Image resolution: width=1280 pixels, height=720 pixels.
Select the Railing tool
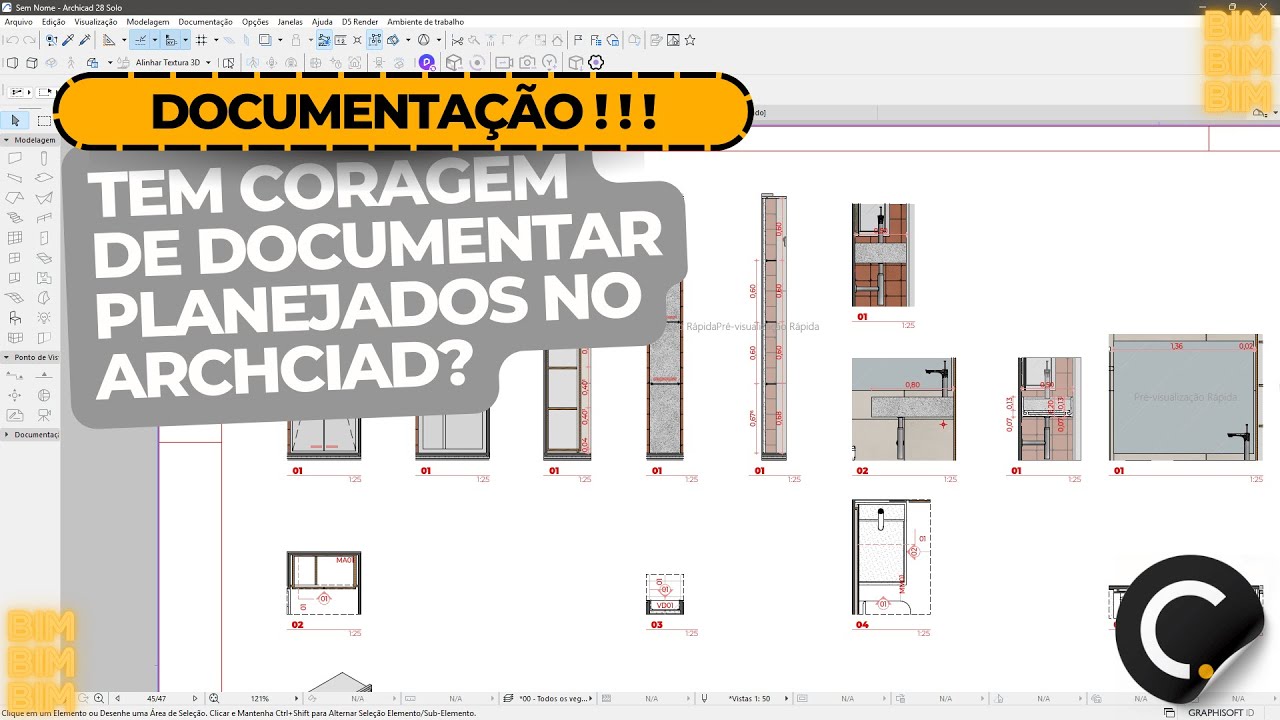coord(43,217)
